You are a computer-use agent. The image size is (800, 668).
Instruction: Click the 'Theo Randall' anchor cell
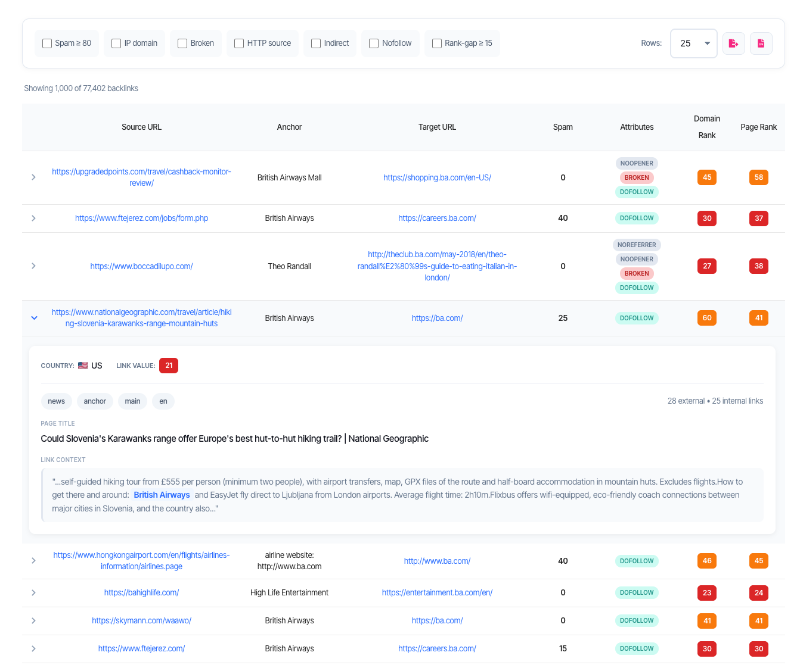[289, 266]
